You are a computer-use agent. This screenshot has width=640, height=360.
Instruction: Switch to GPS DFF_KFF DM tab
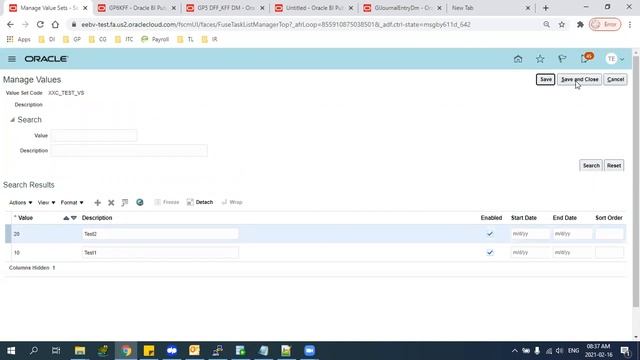click(x=225, y=8)
